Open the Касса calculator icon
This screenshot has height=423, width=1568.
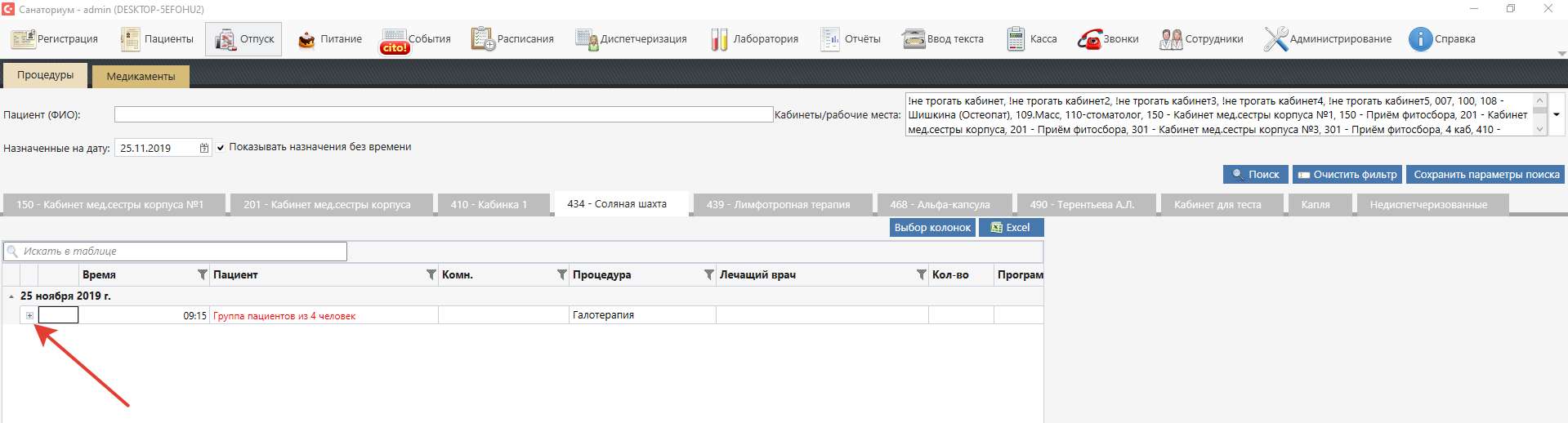click(x=1016, y=39)
